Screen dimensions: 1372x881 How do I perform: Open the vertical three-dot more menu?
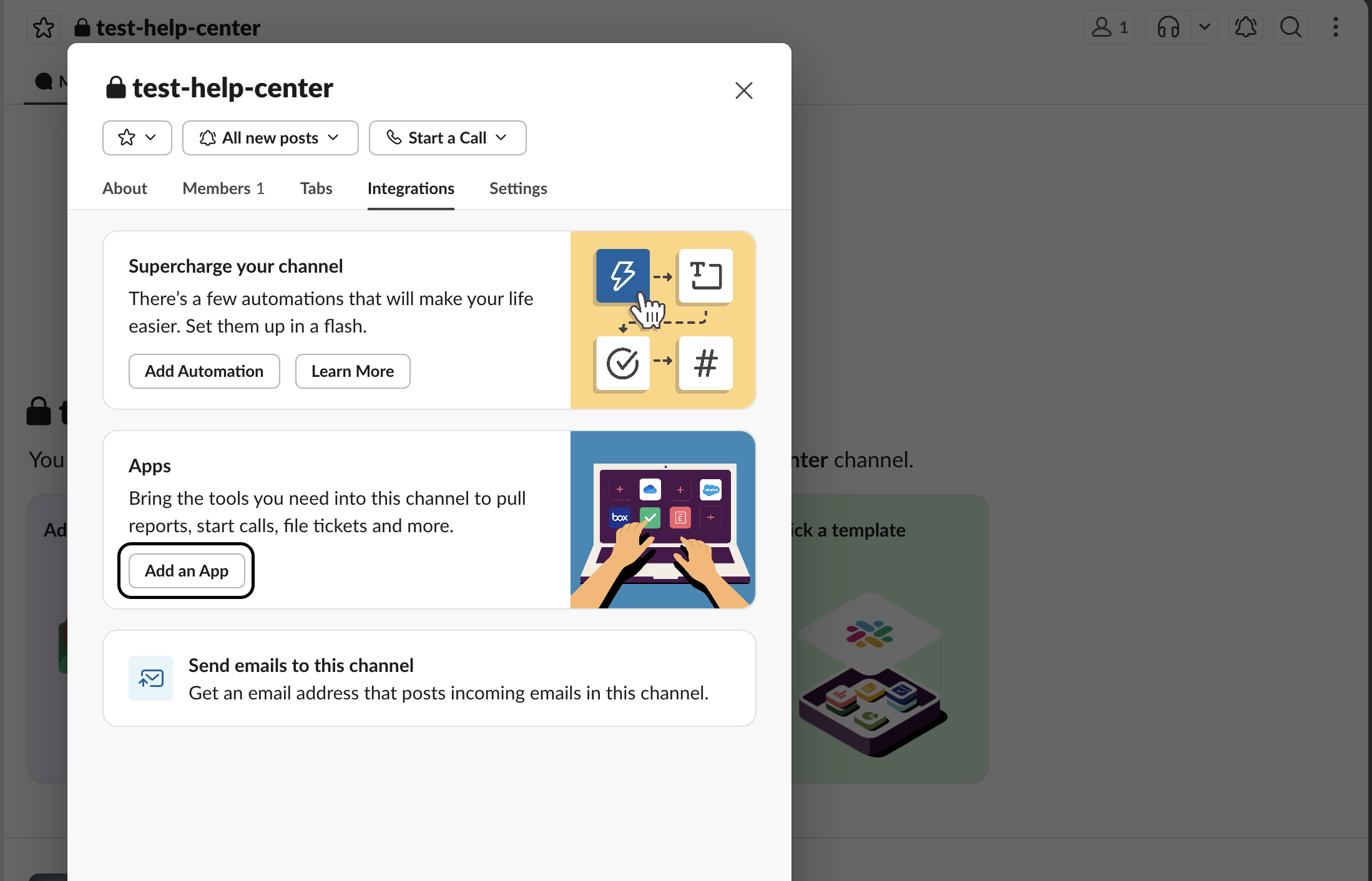coord(1336,27)
